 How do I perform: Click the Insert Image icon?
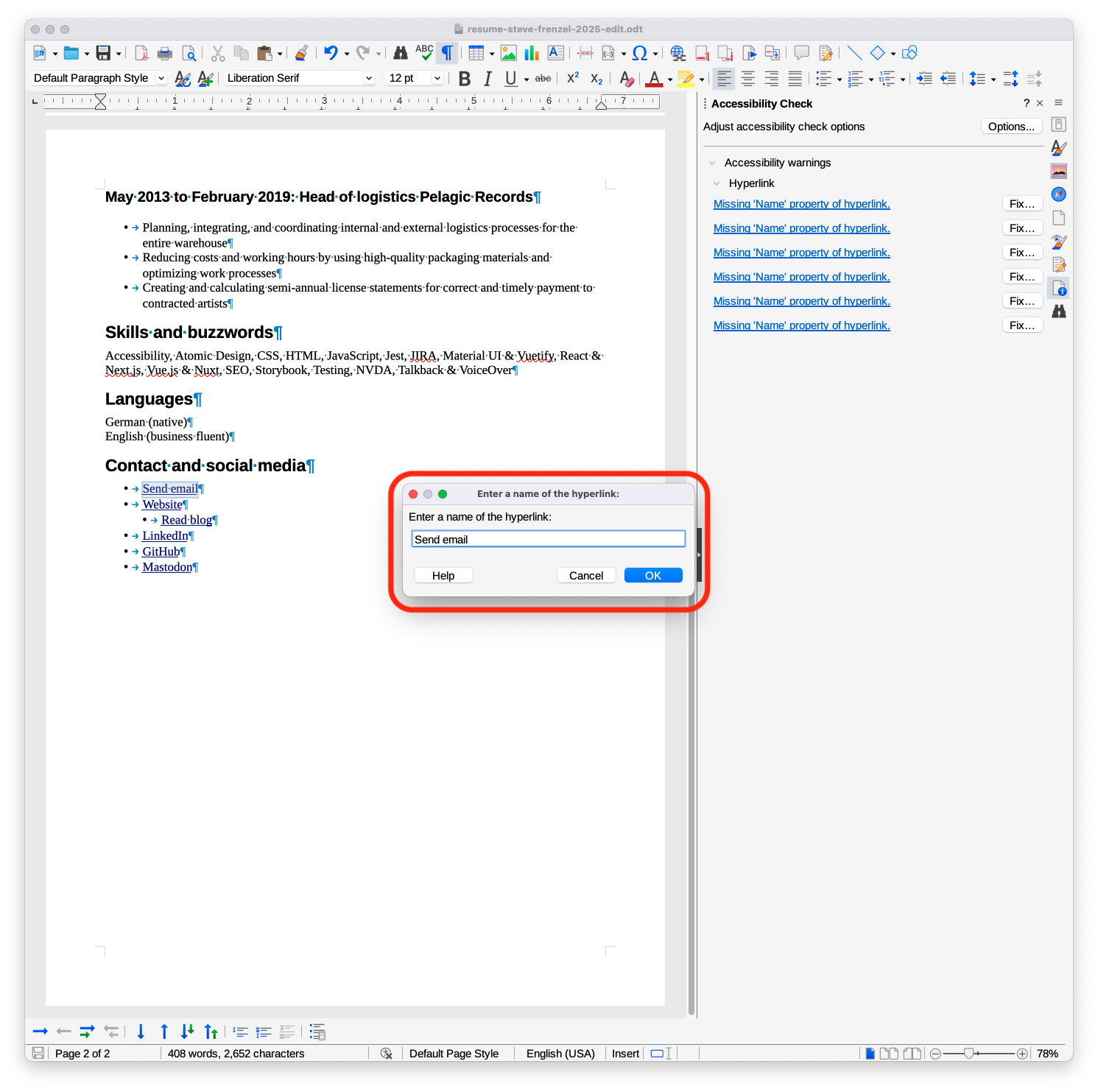pos(508,53)
